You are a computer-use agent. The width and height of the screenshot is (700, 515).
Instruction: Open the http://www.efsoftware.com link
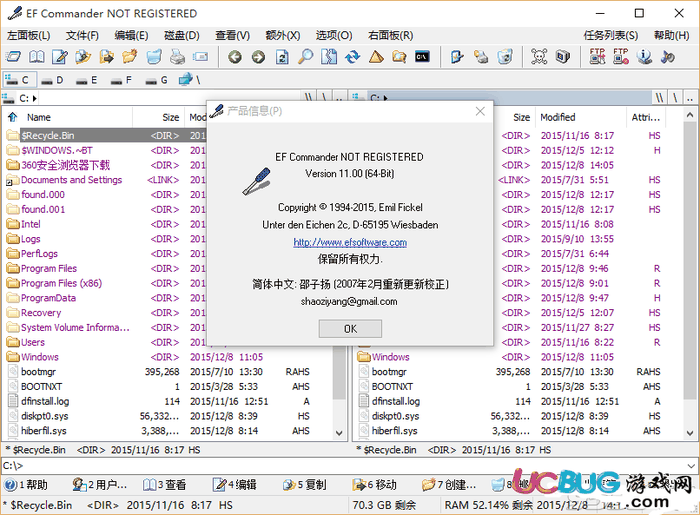tap(350, 242)
